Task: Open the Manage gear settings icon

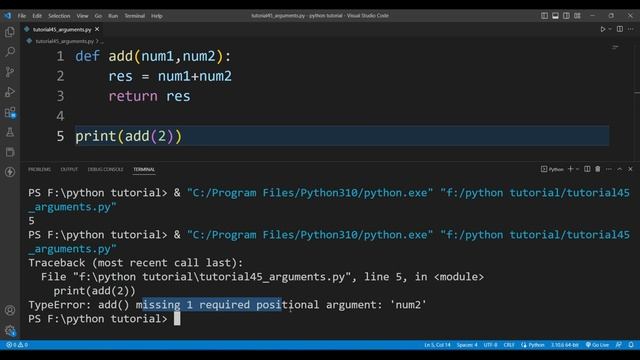Action: pyautogui.click(x=10, y=330)
